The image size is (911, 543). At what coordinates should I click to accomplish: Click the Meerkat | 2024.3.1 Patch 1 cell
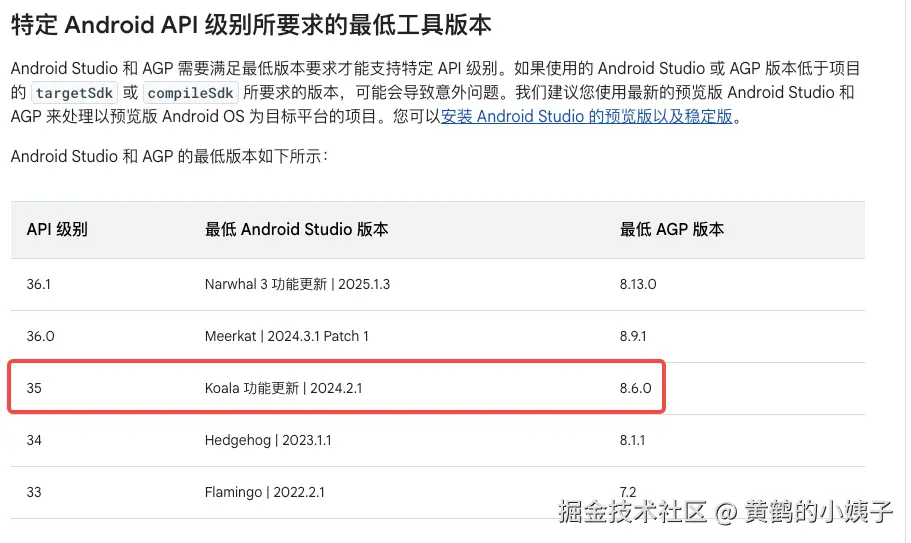(x=286, y=336)
